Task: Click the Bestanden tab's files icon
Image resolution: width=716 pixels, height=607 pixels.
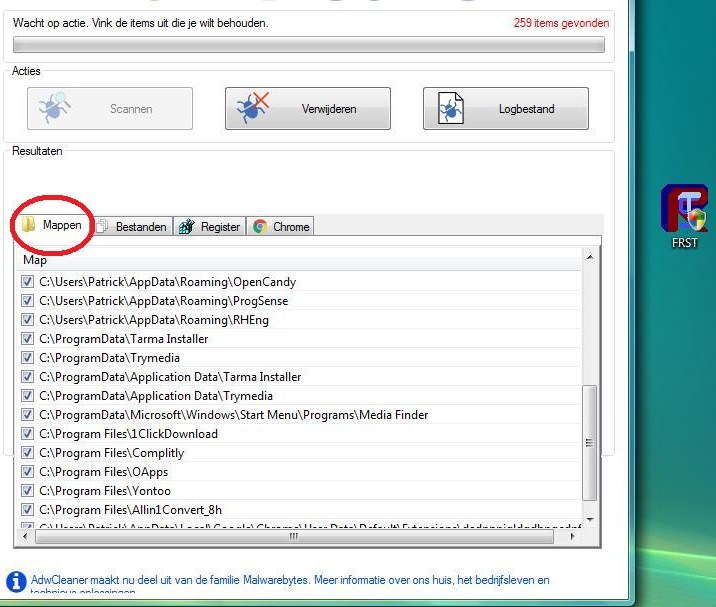Action: pyautogui.click(x=103, y=226)
